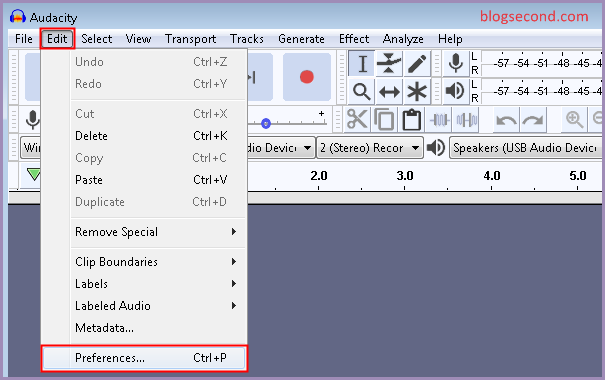Click the 5.0 mark on timeline ruler
The height and width of the screenshot is (380, 605).
[x=578, y=176]
